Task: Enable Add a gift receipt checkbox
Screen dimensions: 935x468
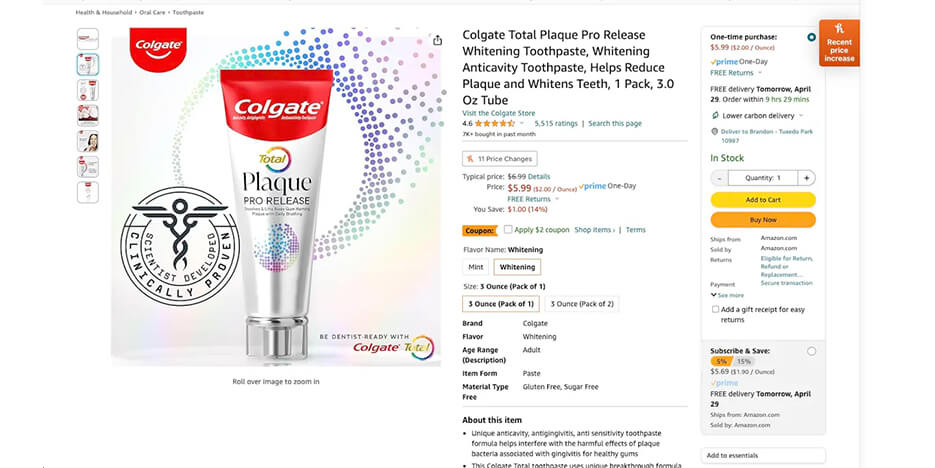Action: 715,309
